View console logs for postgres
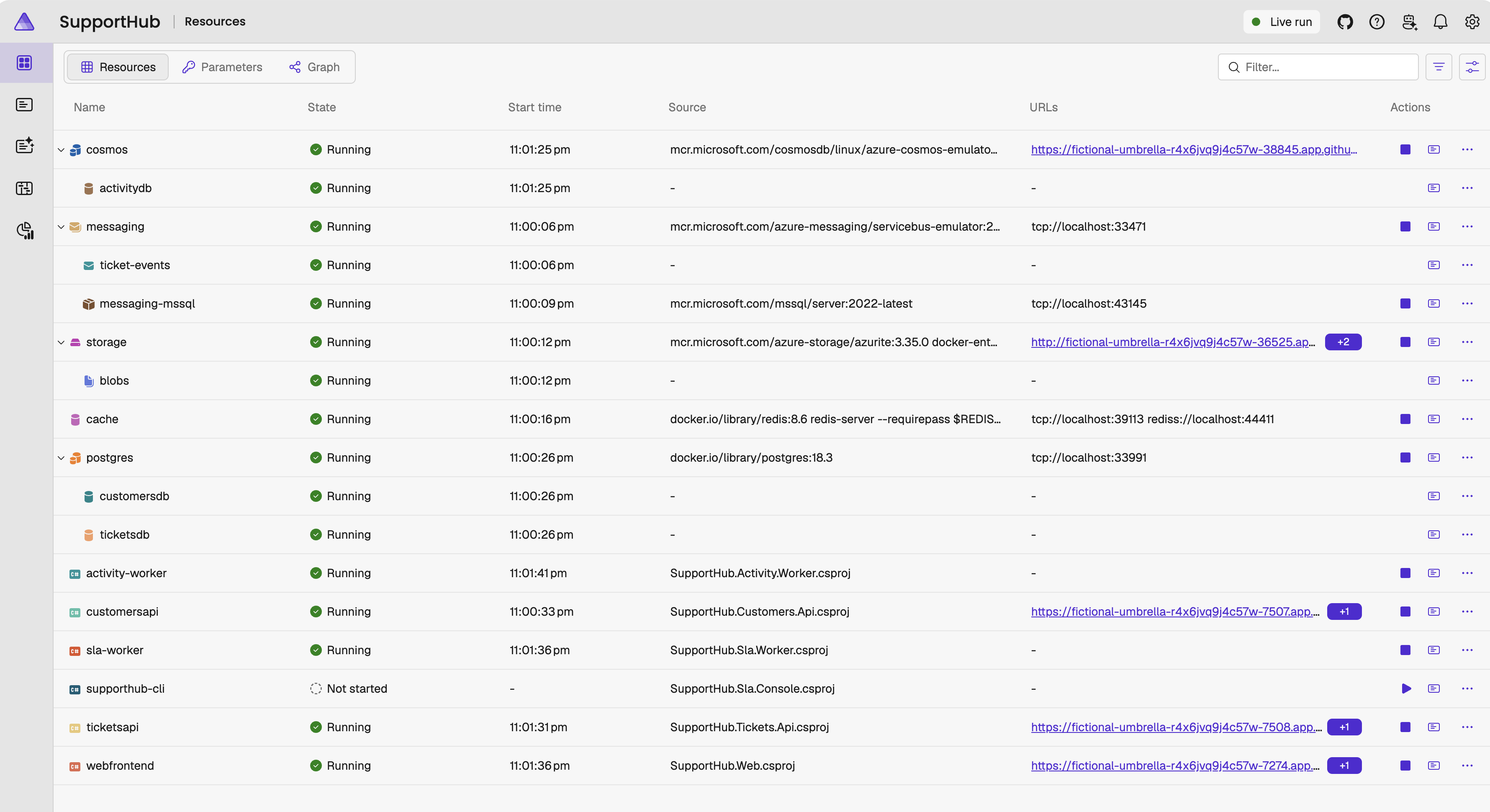 [1433, 457]
